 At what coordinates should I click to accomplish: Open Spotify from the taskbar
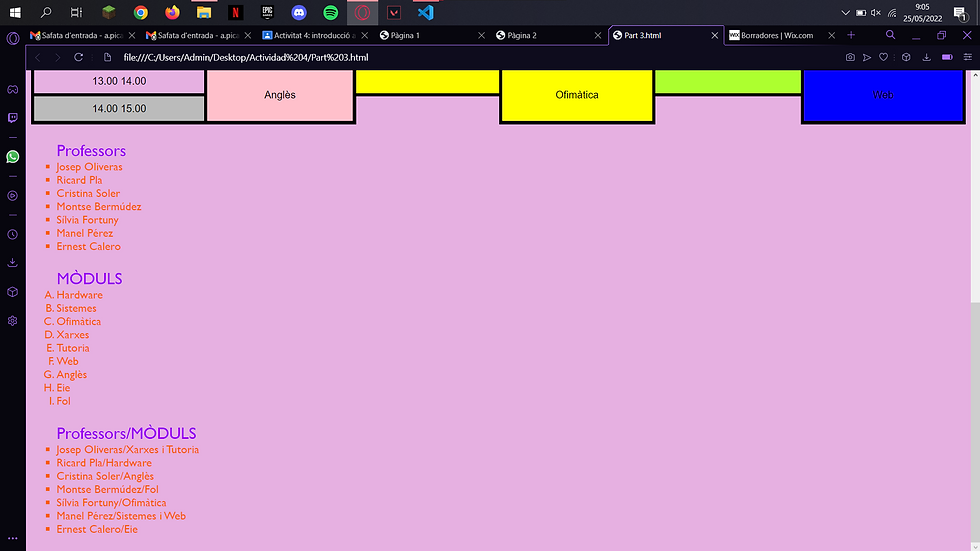[x=331, y=12]
